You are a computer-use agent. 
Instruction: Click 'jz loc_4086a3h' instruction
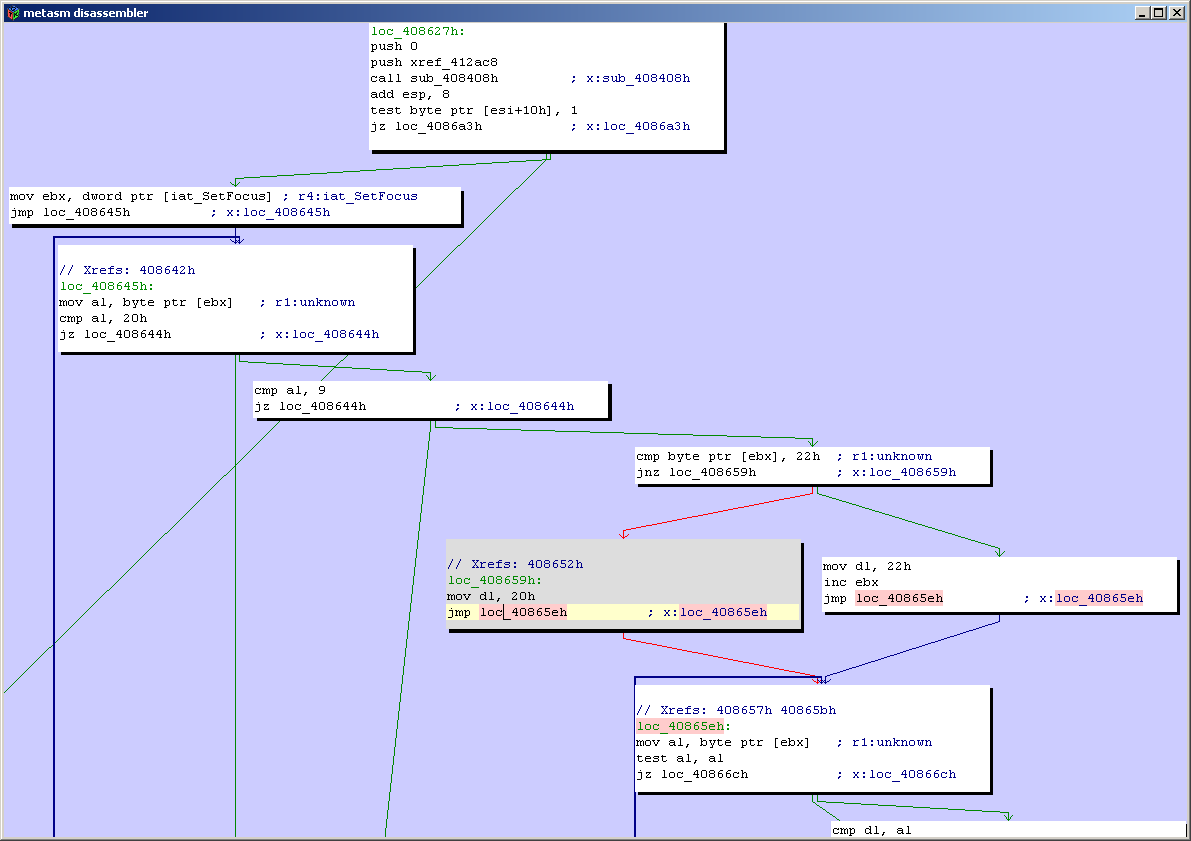tap(426, 126)
